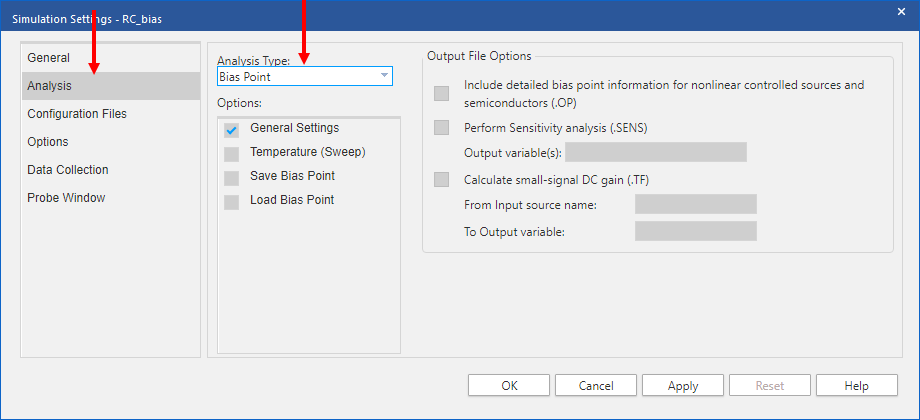920x420 pixels.
Task: Enable Perform Sensitivity analysis (.SENS)
Action: point(441,128)
